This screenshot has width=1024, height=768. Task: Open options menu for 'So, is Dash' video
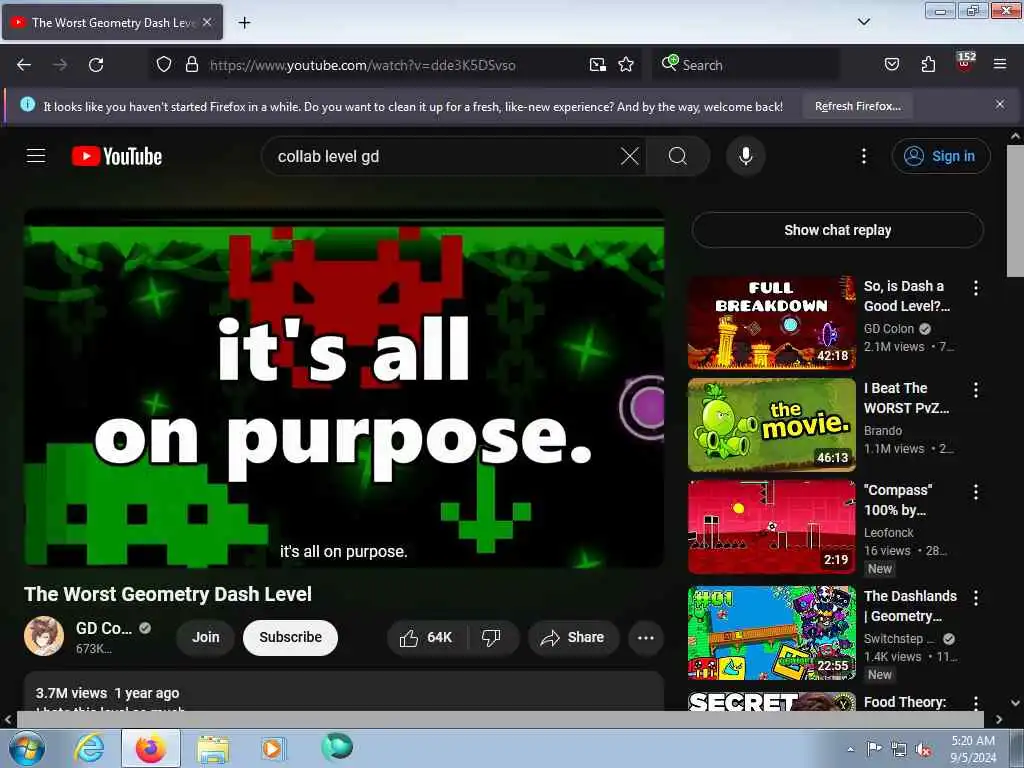976,288
